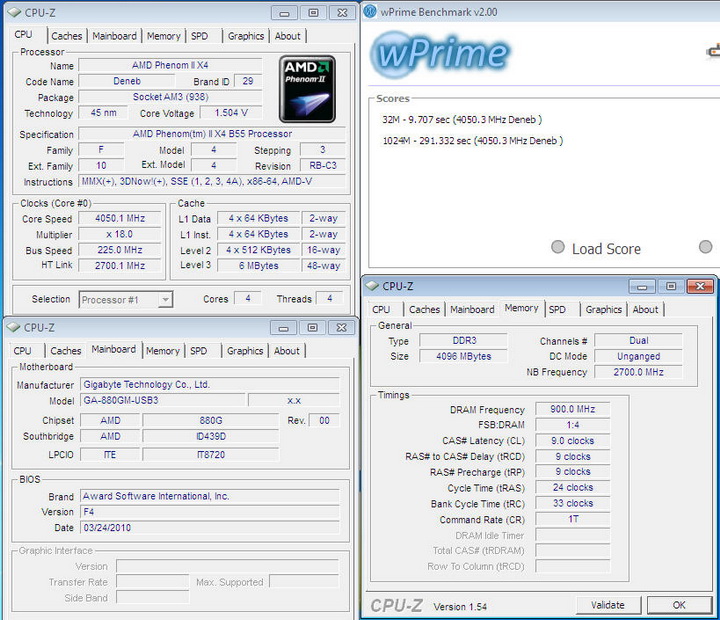720x620 pixels.
Task: Minimize the Memory CPU-Z window
Action: point(642,286)
